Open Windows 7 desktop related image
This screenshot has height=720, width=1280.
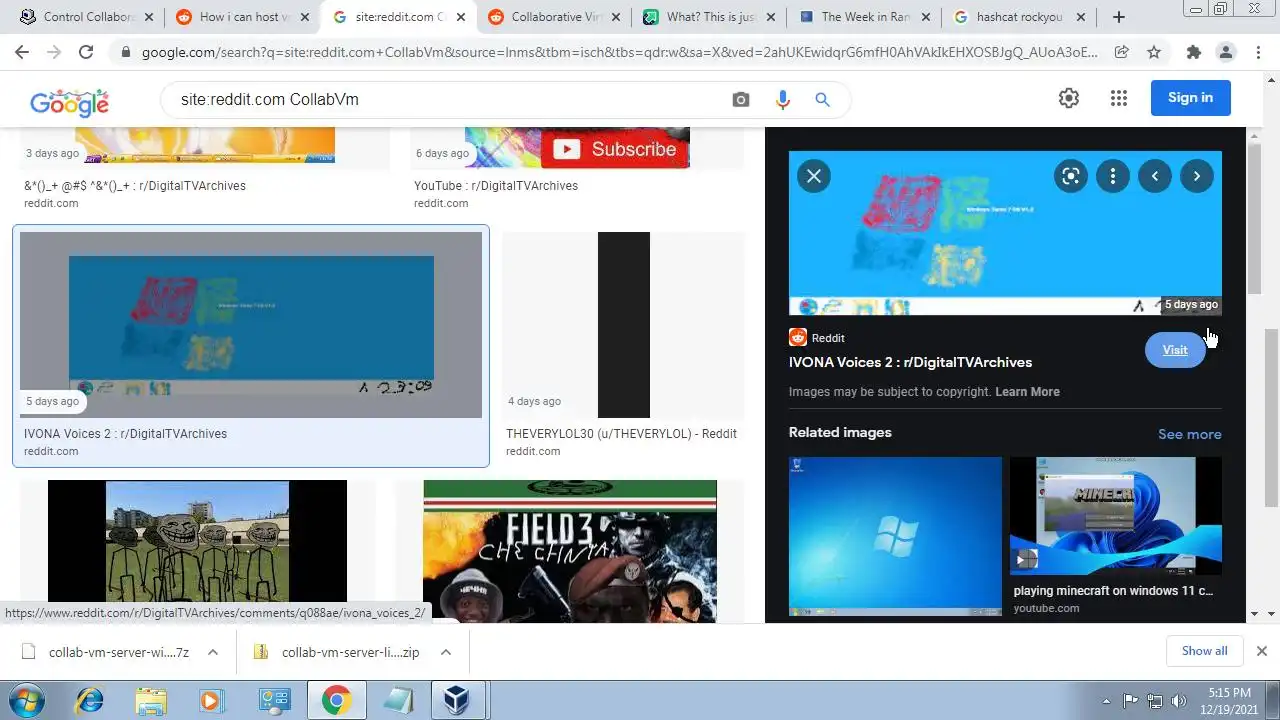coord(895,536)
